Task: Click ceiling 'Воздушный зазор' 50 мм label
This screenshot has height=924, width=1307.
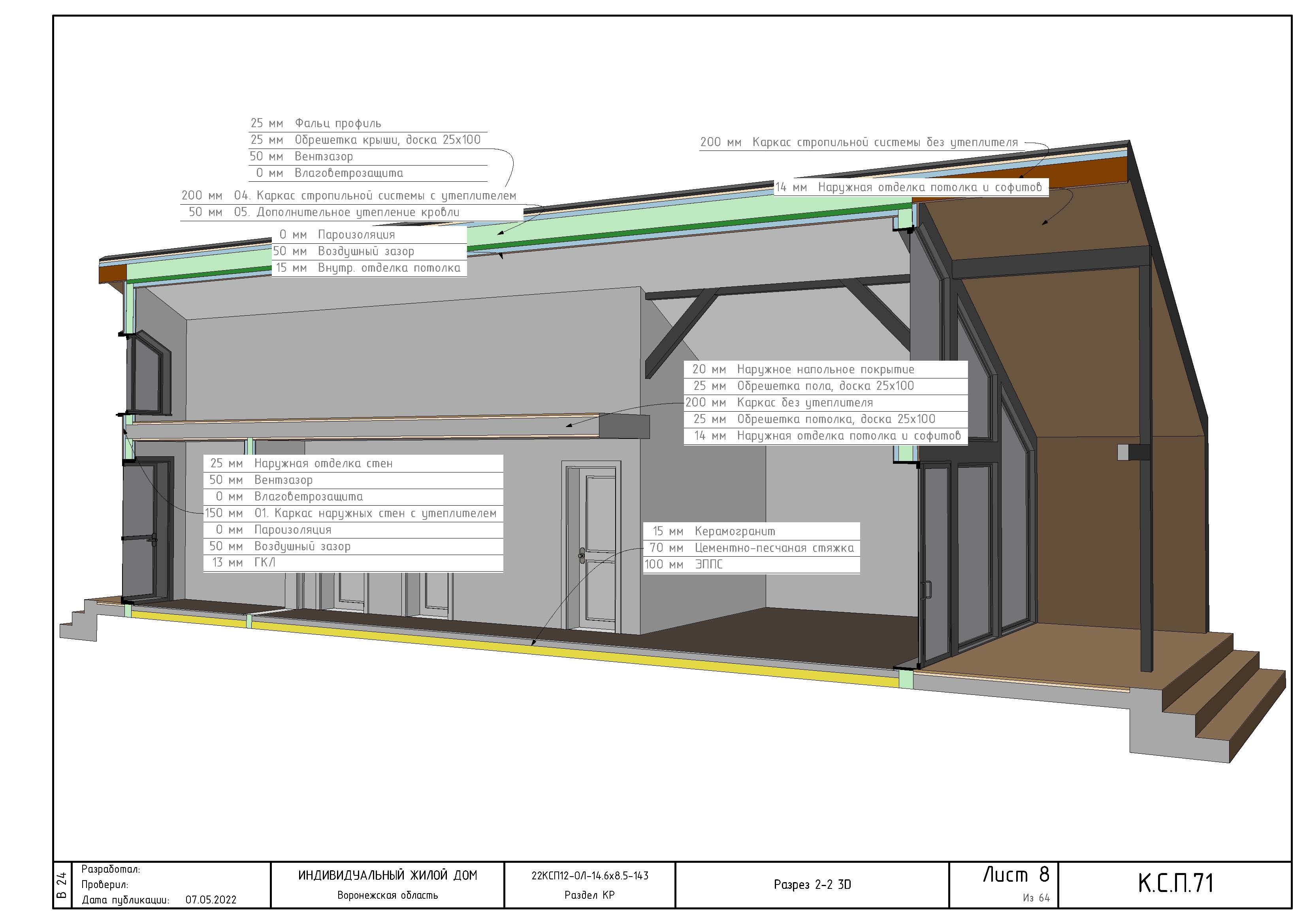Action: point(365,251)
